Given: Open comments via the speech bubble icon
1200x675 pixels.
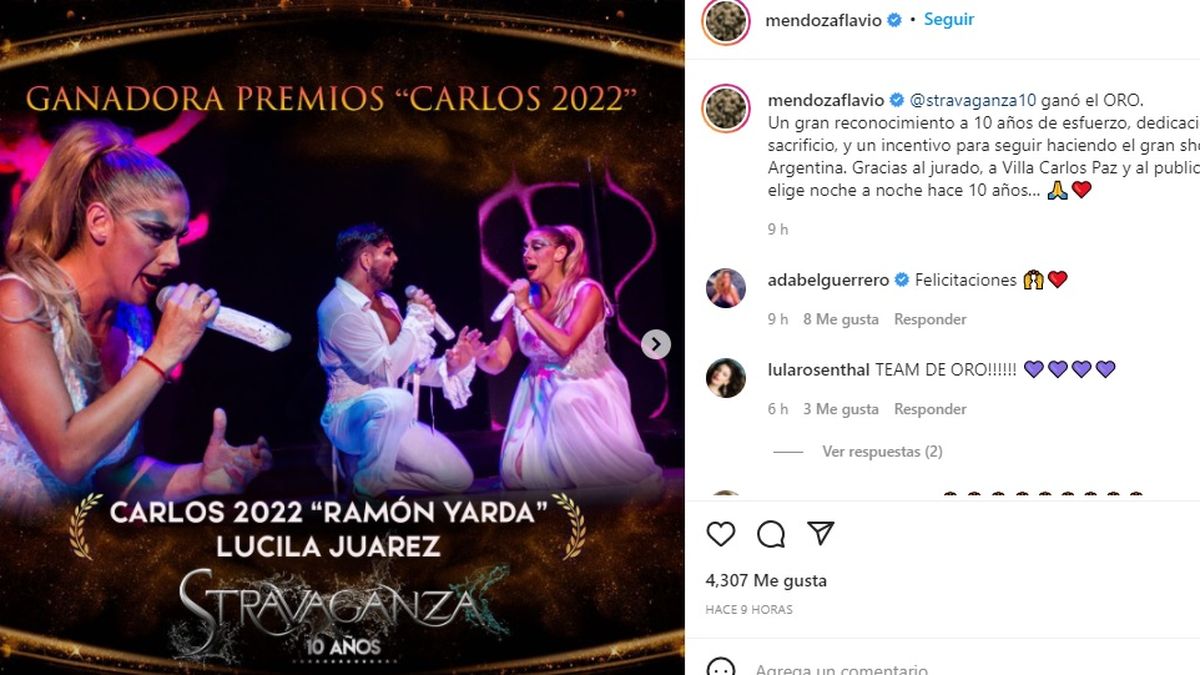Looking at the screenshot, I should pyautogui.click(x=771, y=534).
